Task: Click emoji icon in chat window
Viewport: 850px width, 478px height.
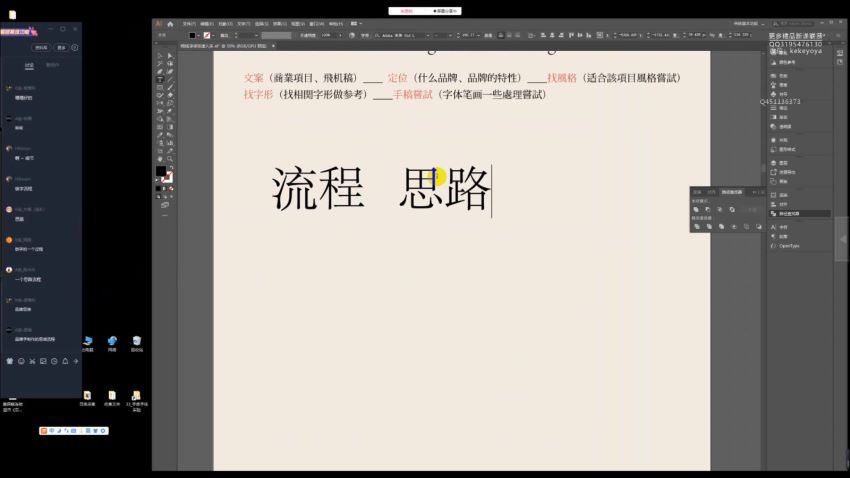Action: pos(21,361)
